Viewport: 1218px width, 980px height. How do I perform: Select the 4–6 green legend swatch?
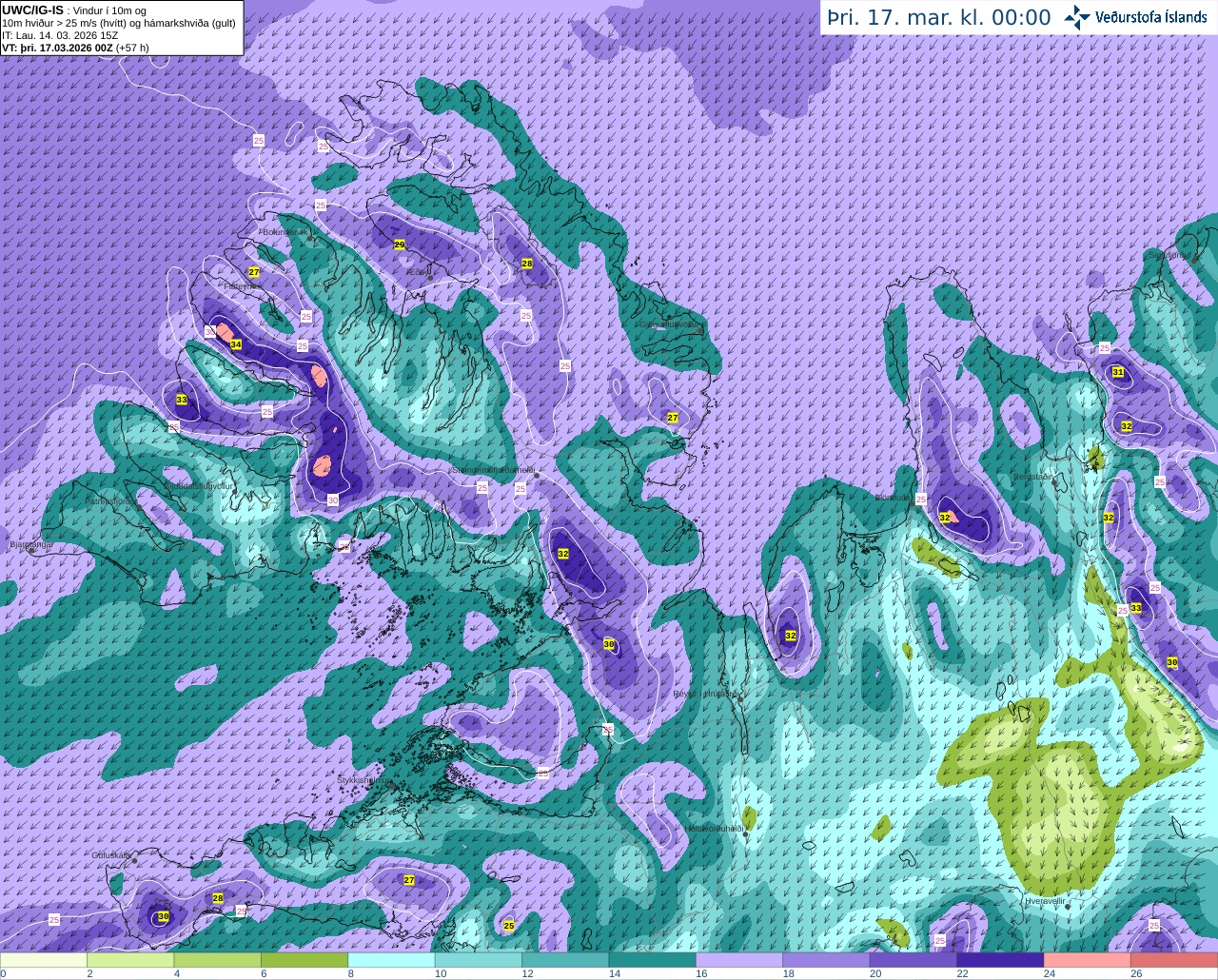[x=218, y=960]
